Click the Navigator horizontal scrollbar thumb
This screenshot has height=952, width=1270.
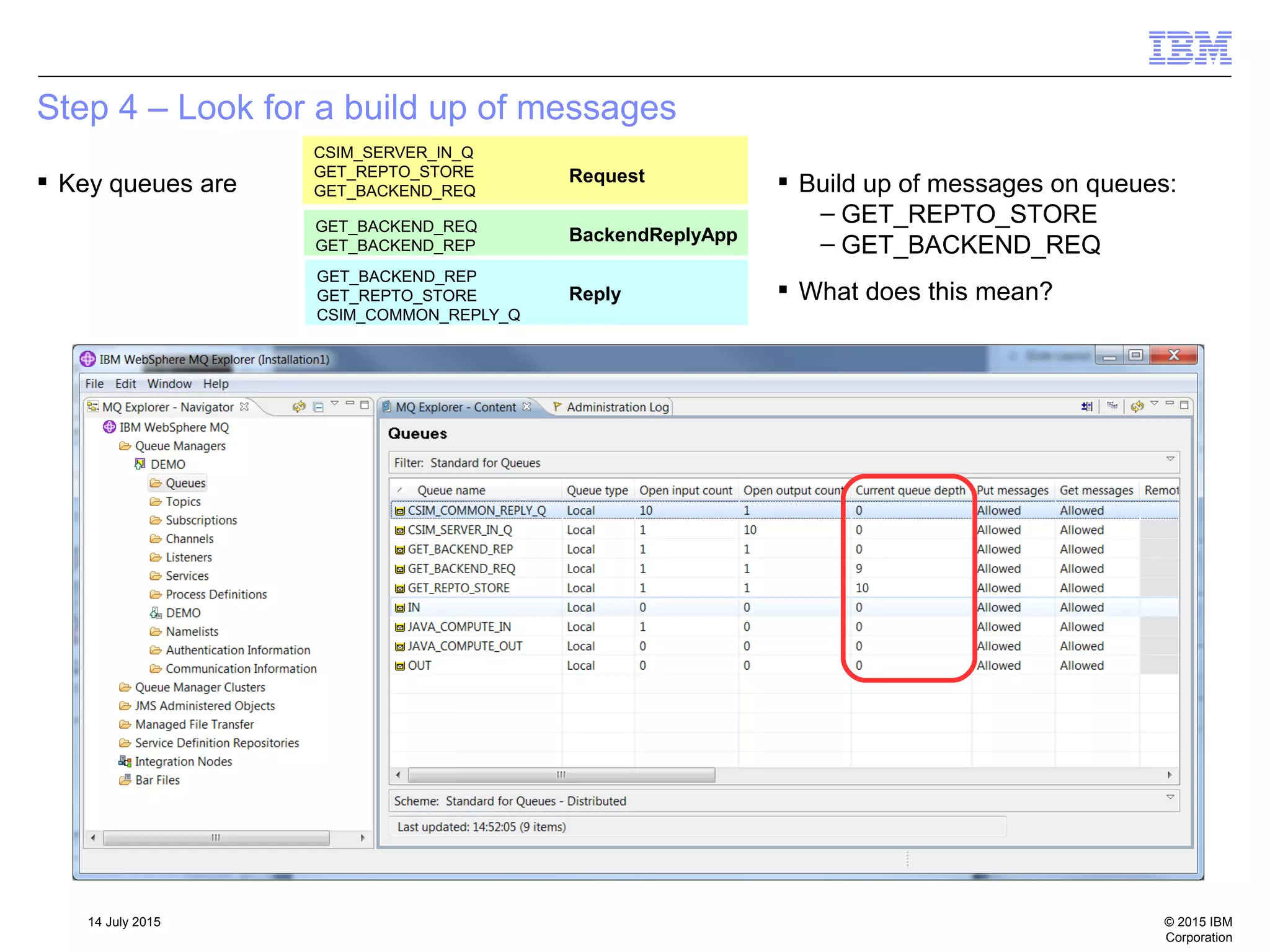tap(216, 838)
